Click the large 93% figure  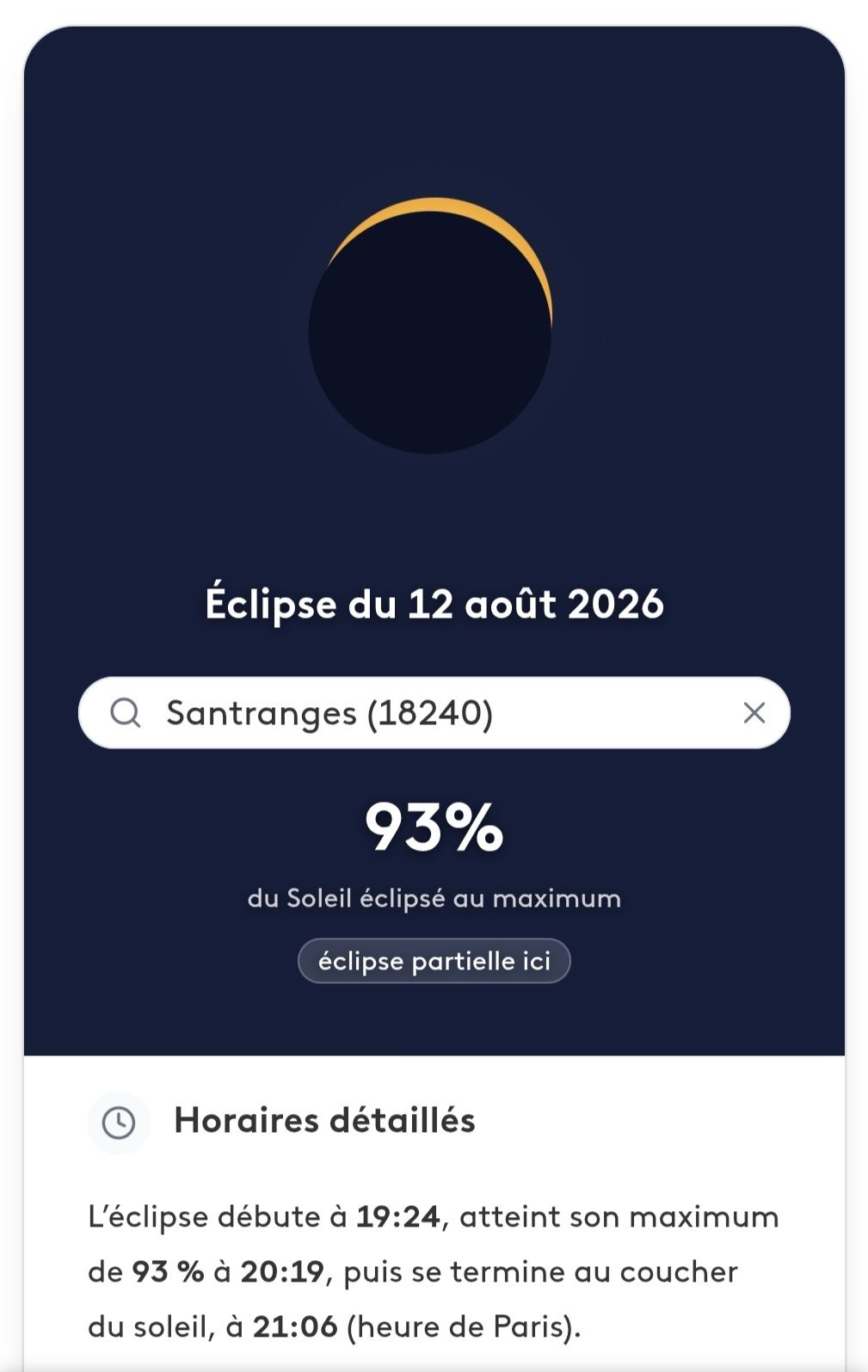[x=434, y=828]
